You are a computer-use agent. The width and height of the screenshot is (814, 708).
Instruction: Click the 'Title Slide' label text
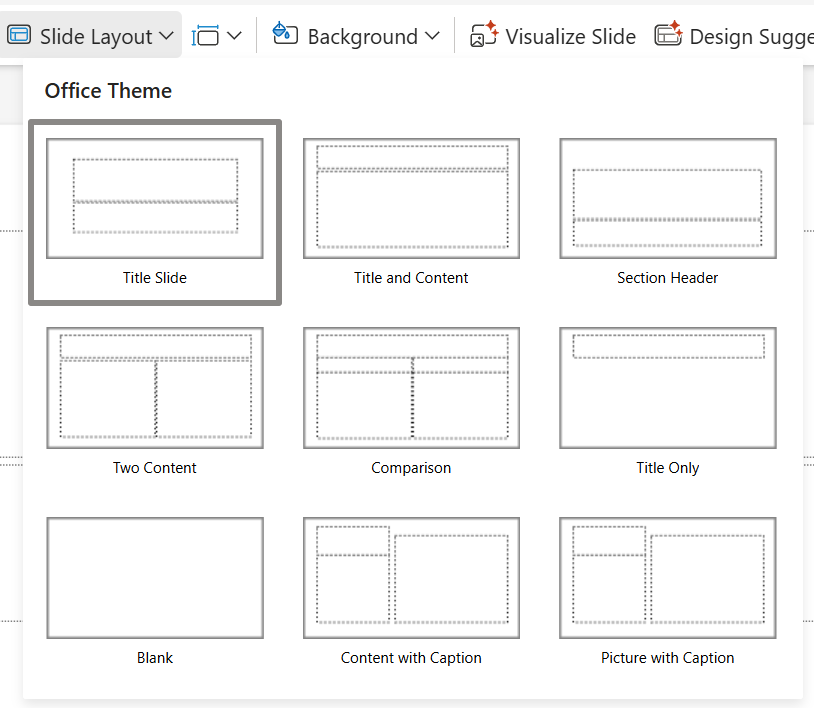[x=155, y=278]
